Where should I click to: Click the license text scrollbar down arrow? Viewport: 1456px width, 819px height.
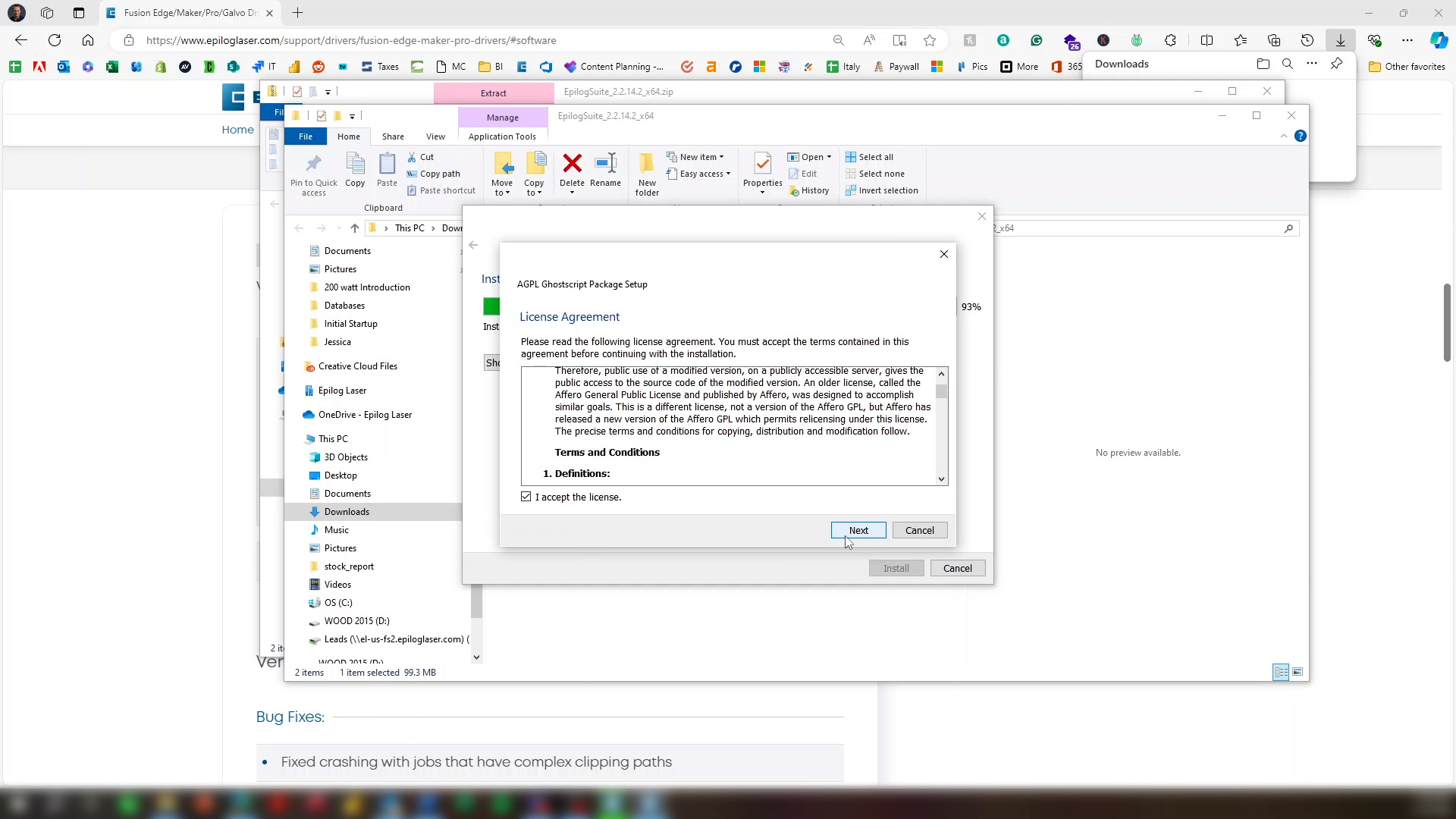pyautogui.click(x=941, y=479)
